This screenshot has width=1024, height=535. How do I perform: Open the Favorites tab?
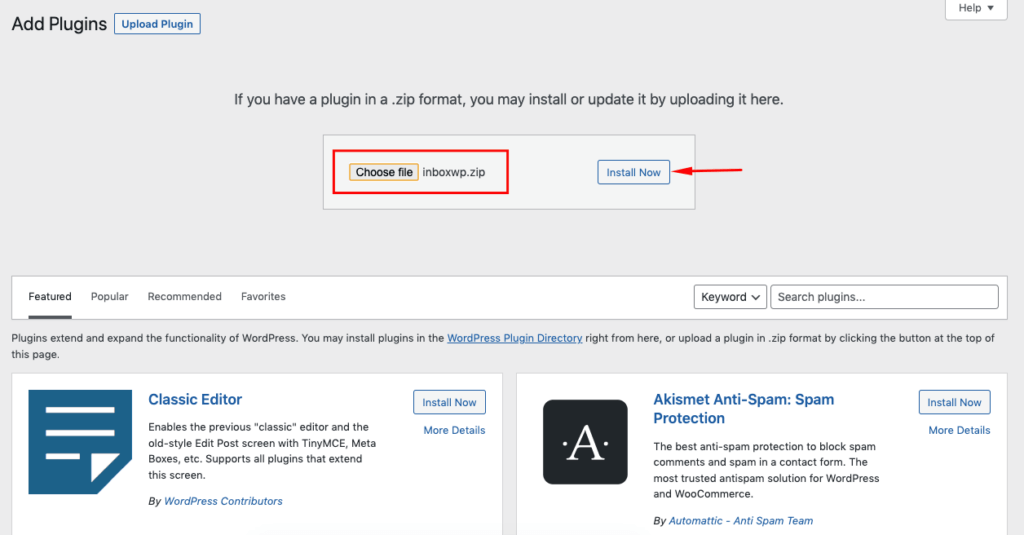pos(263,297)
